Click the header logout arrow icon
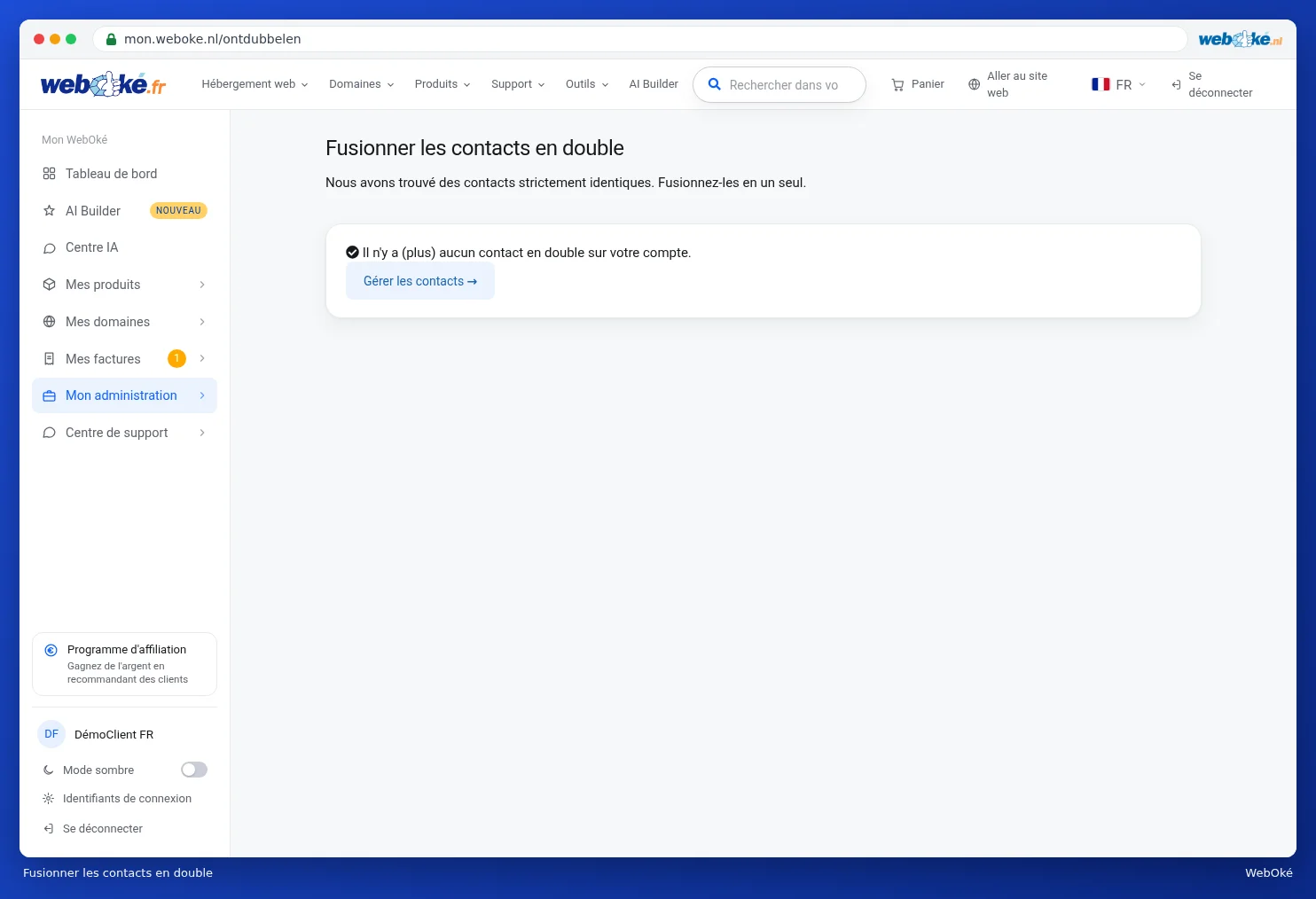The height and width of the screenshot is (899, 1316). 1176,85
